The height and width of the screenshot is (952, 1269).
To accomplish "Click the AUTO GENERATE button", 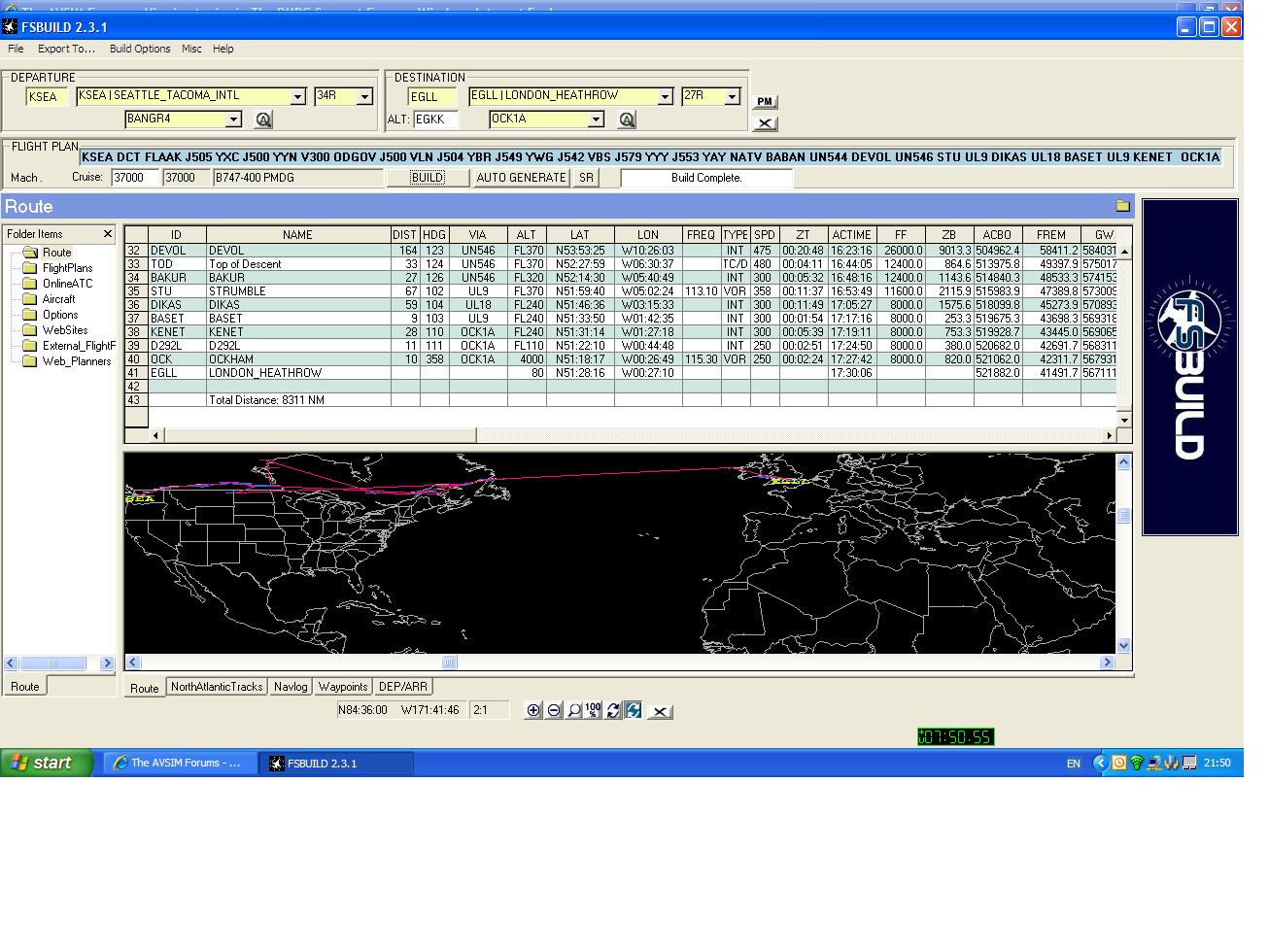I will point(521,178).
